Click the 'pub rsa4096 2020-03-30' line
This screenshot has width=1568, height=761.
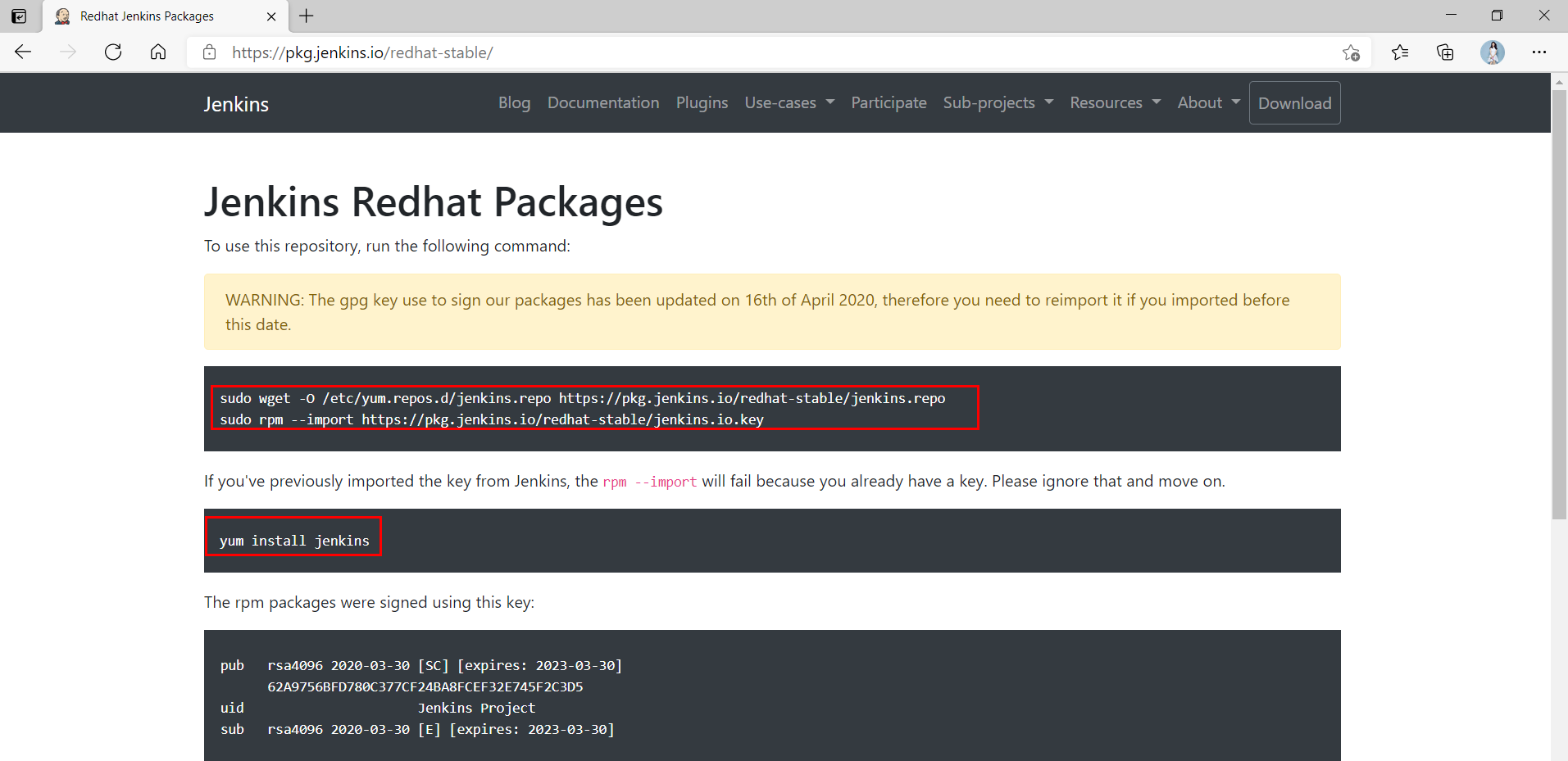pyautogui.click(x=421, y=665)
